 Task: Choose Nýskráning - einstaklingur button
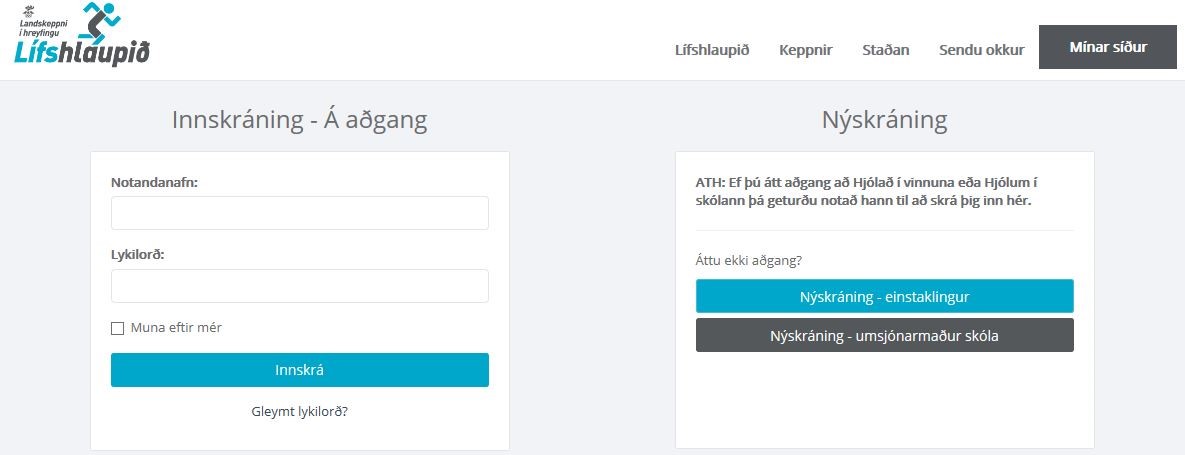click(x=884, y=296)
